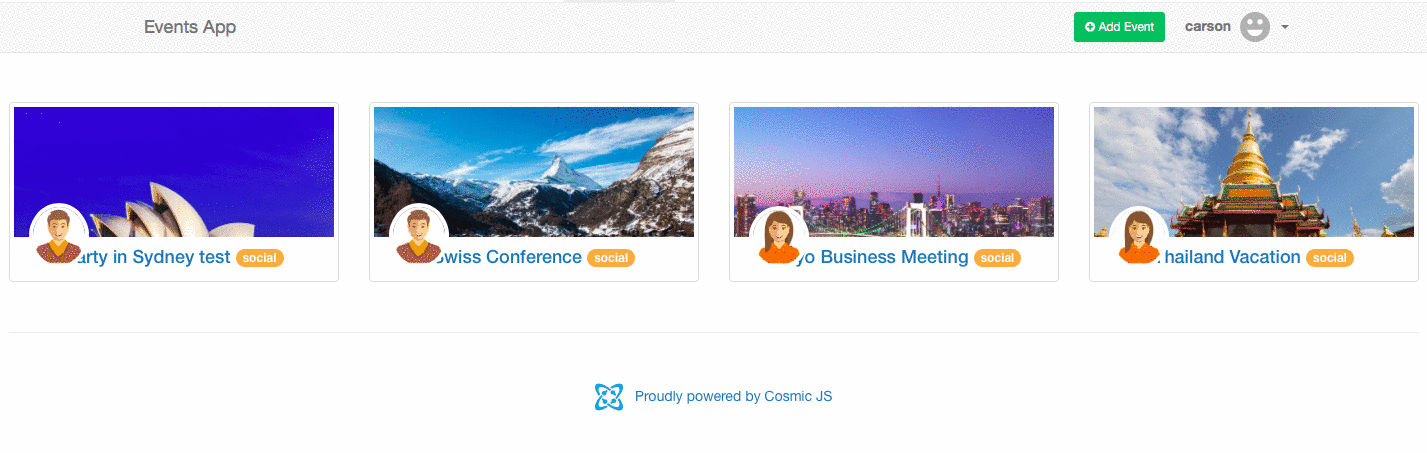Screen dimensions: 1427x453
Task: Click the social tag on Swiss Conference
Action: (611, 258)
